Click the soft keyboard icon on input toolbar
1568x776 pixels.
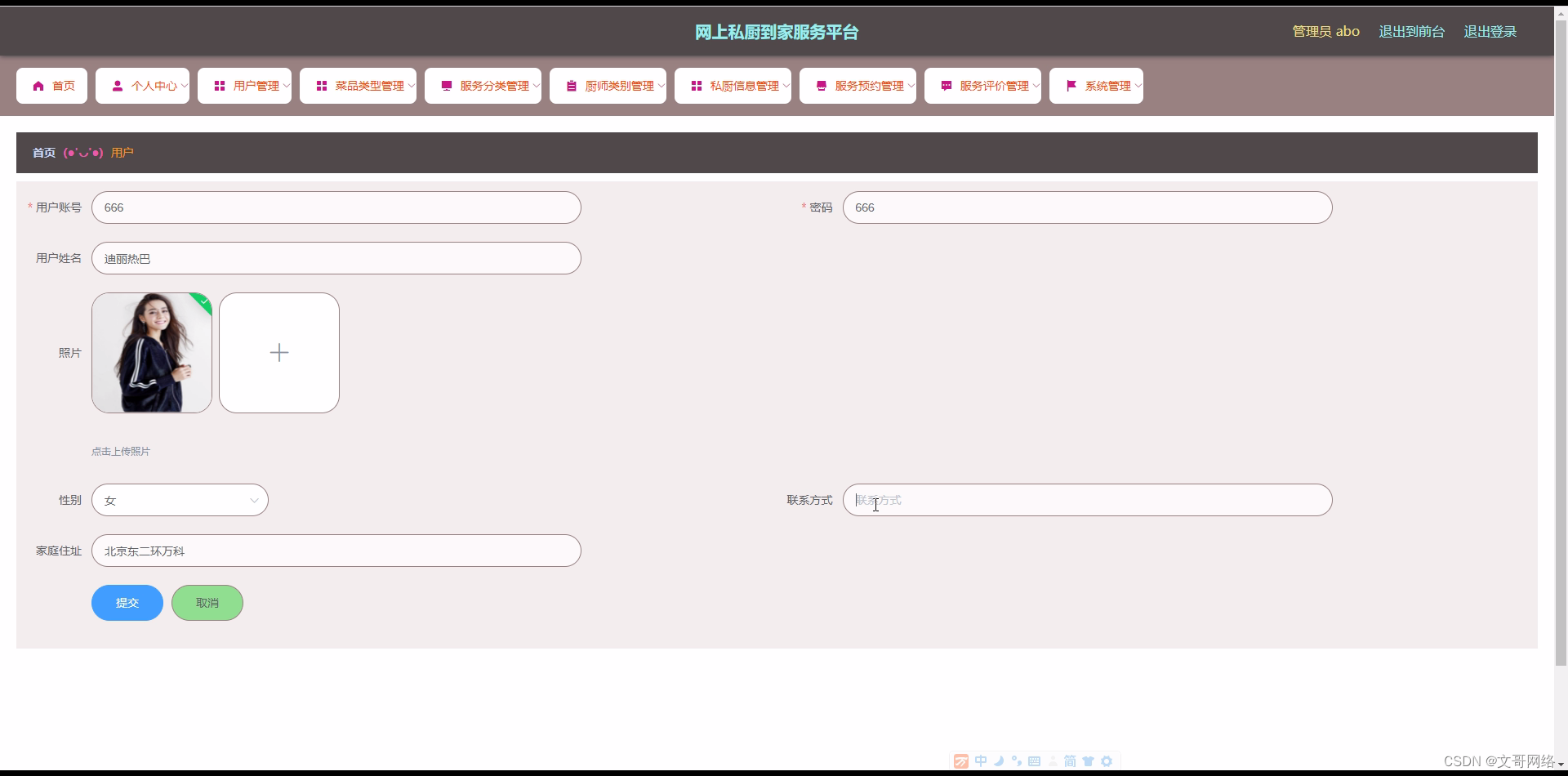pos(1034,761)
